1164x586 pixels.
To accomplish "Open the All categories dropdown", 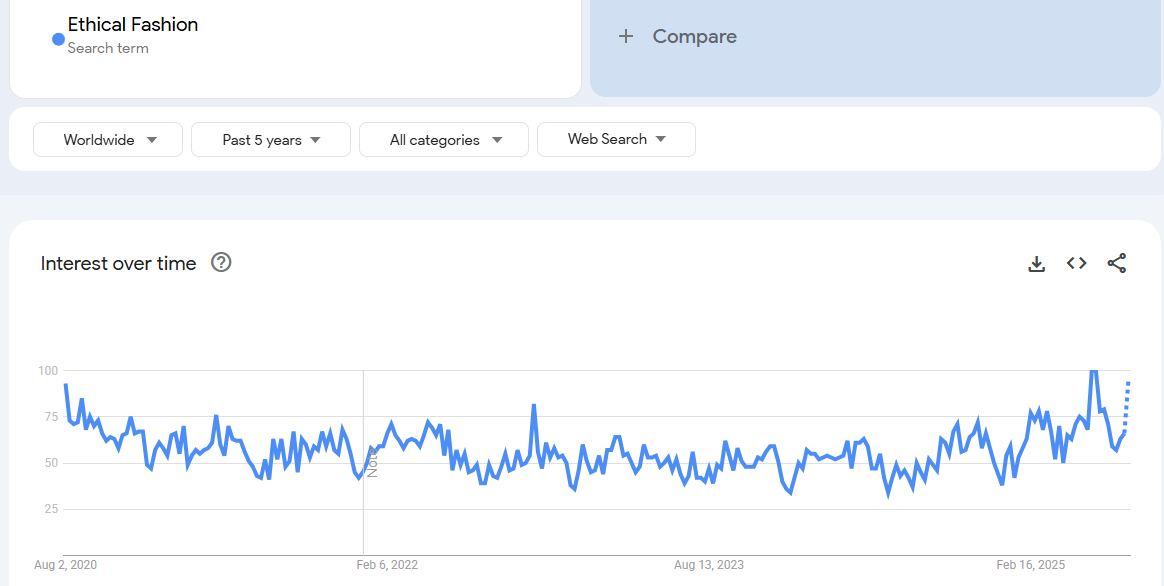I will [x=444, y=140].
